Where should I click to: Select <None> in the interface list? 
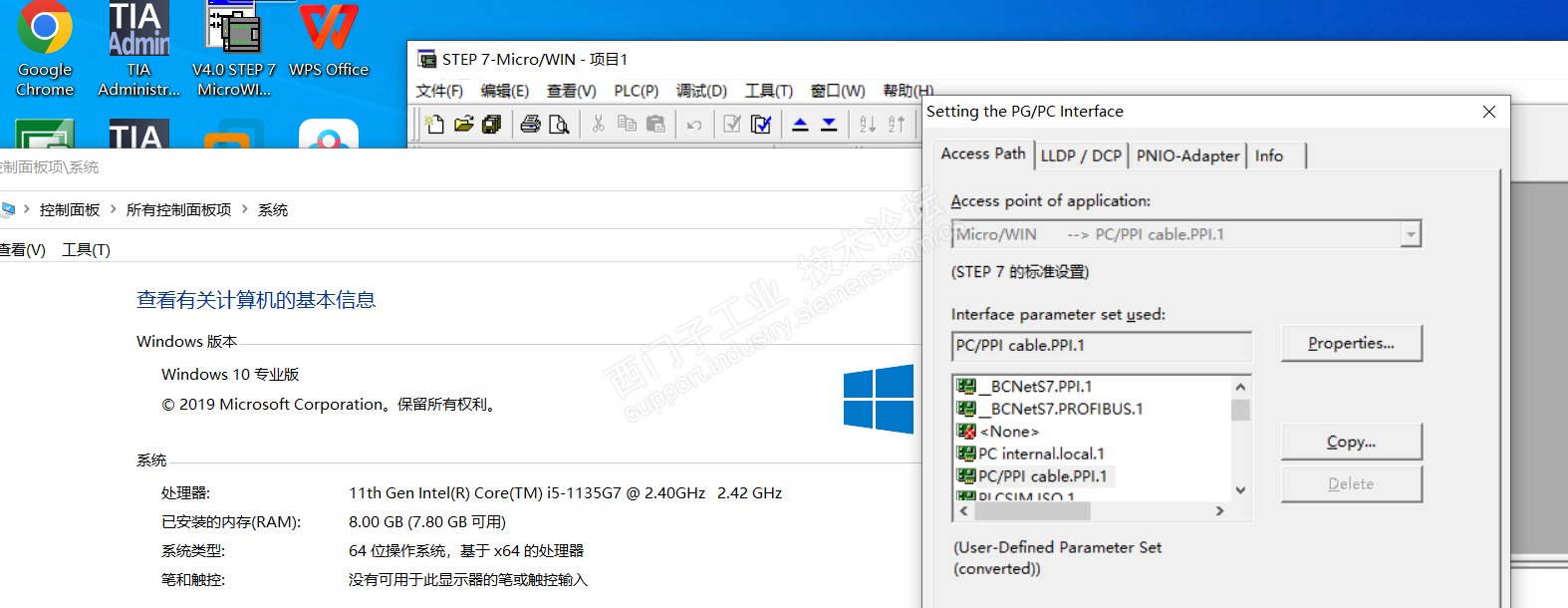click(1009, 432)
